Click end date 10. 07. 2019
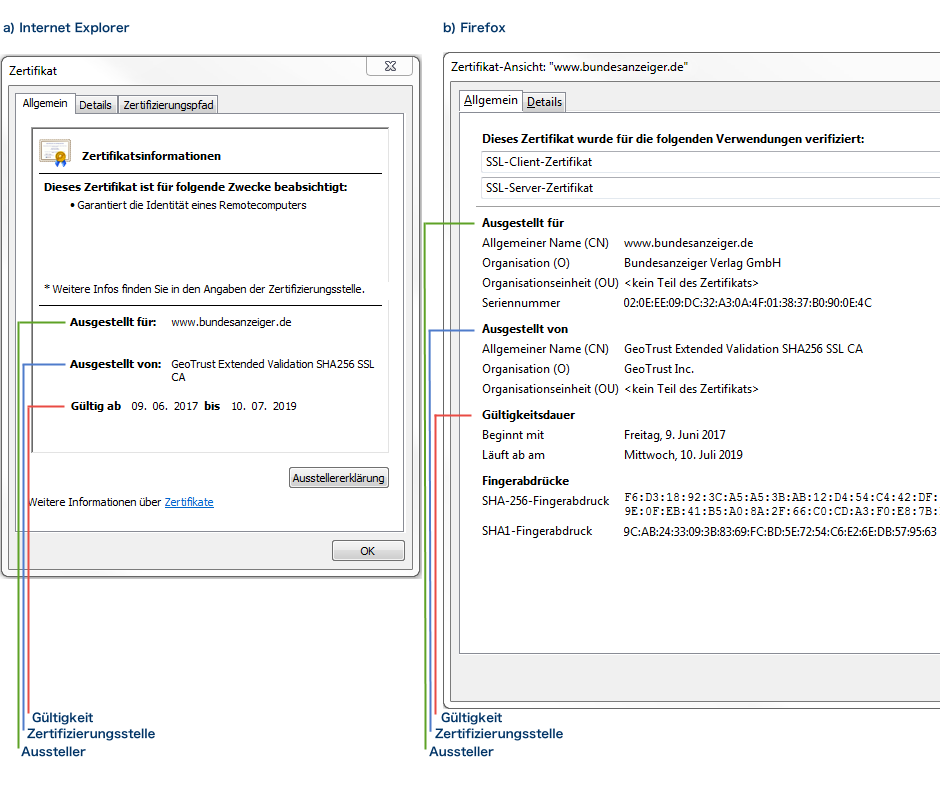 click(x=264, y=406)
